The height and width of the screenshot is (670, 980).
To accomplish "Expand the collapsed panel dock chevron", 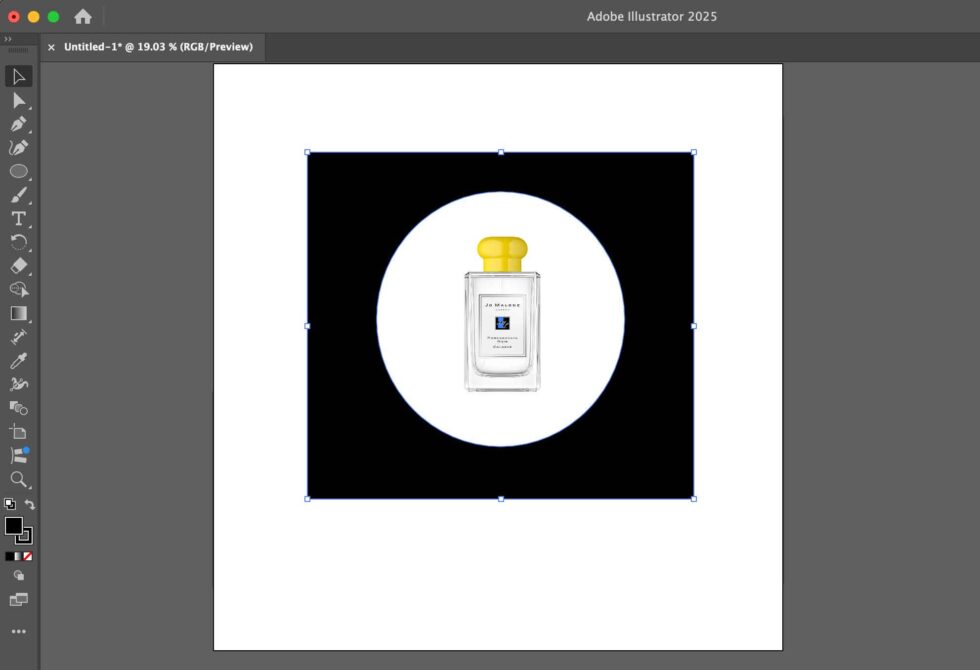I will click(x=10, y=40).
